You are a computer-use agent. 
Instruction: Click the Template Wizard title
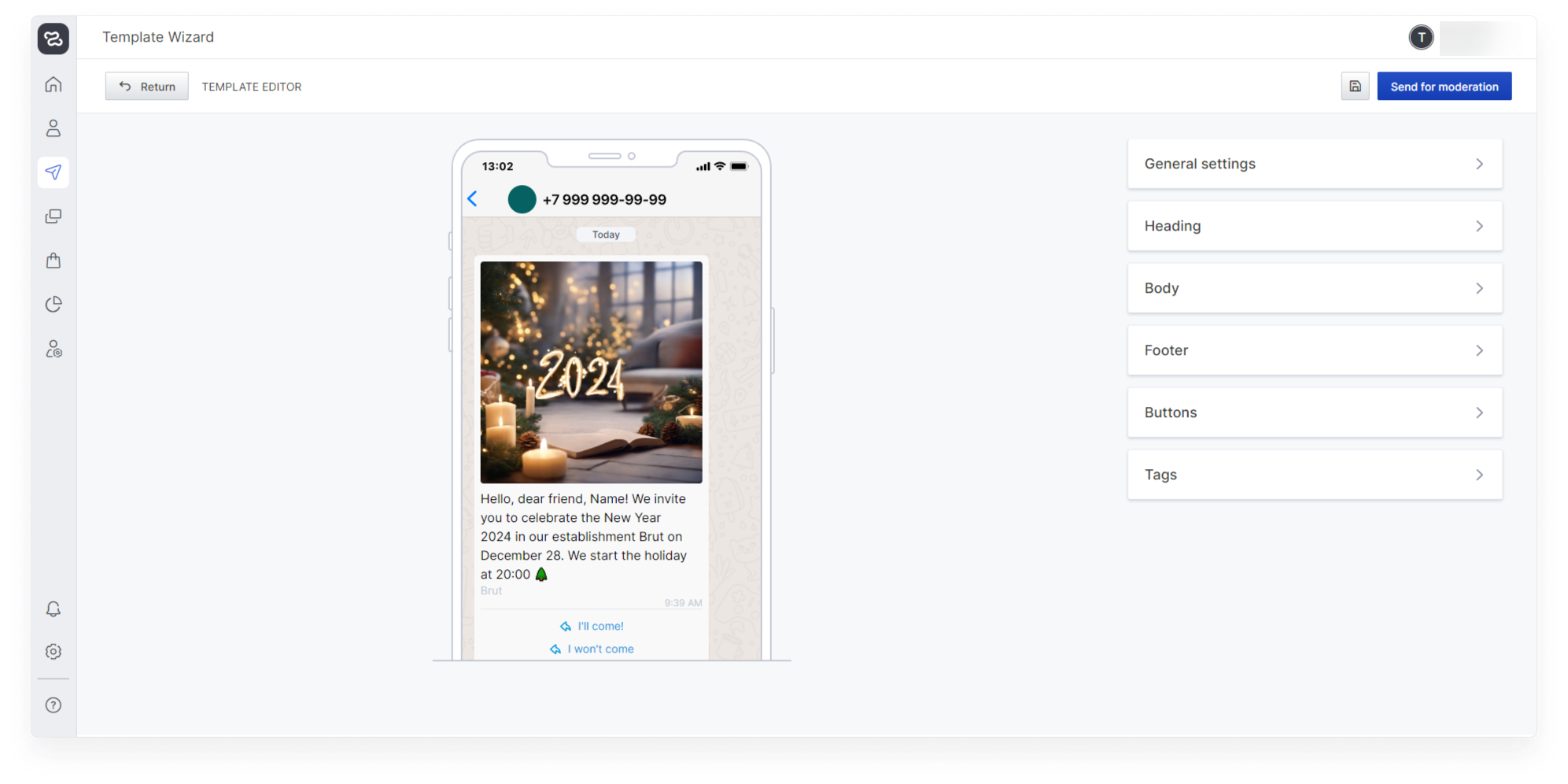point(158,37)
